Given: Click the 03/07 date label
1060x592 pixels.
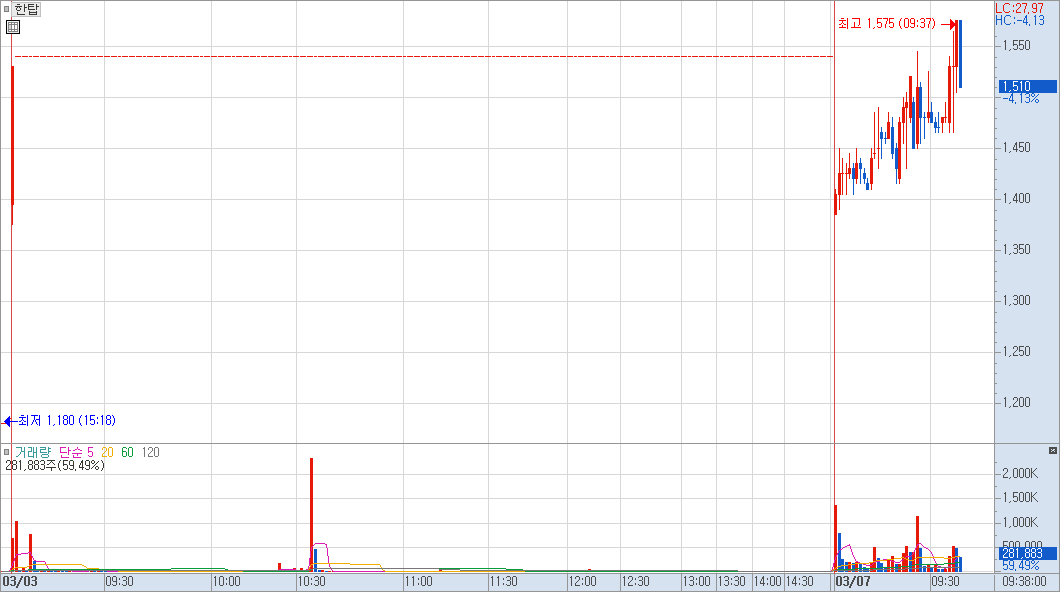Looking at the screenshot, I should [x=853, y=581].
